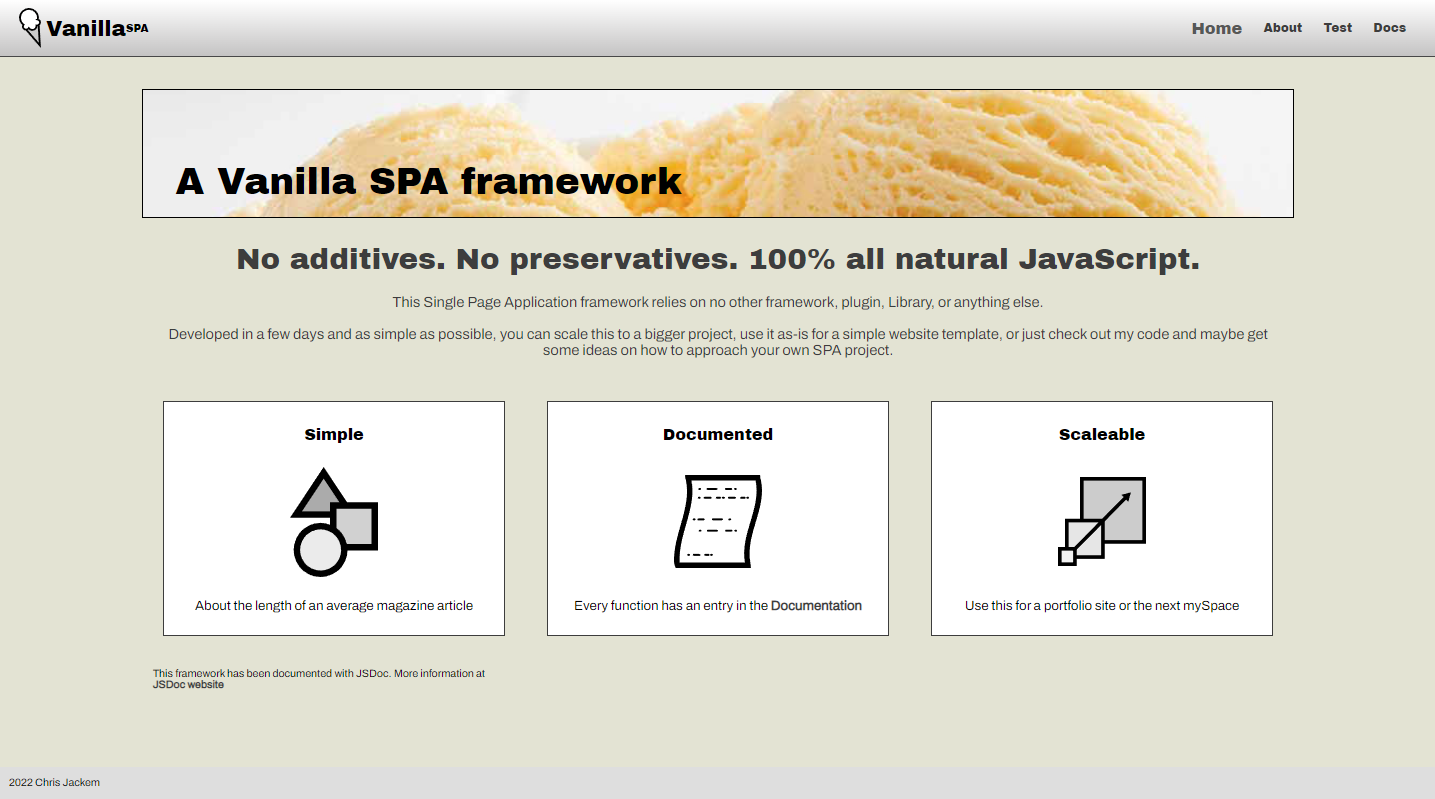Open the Docs section
This screenshot has width=1435, height=799.
pos(1389,27)
